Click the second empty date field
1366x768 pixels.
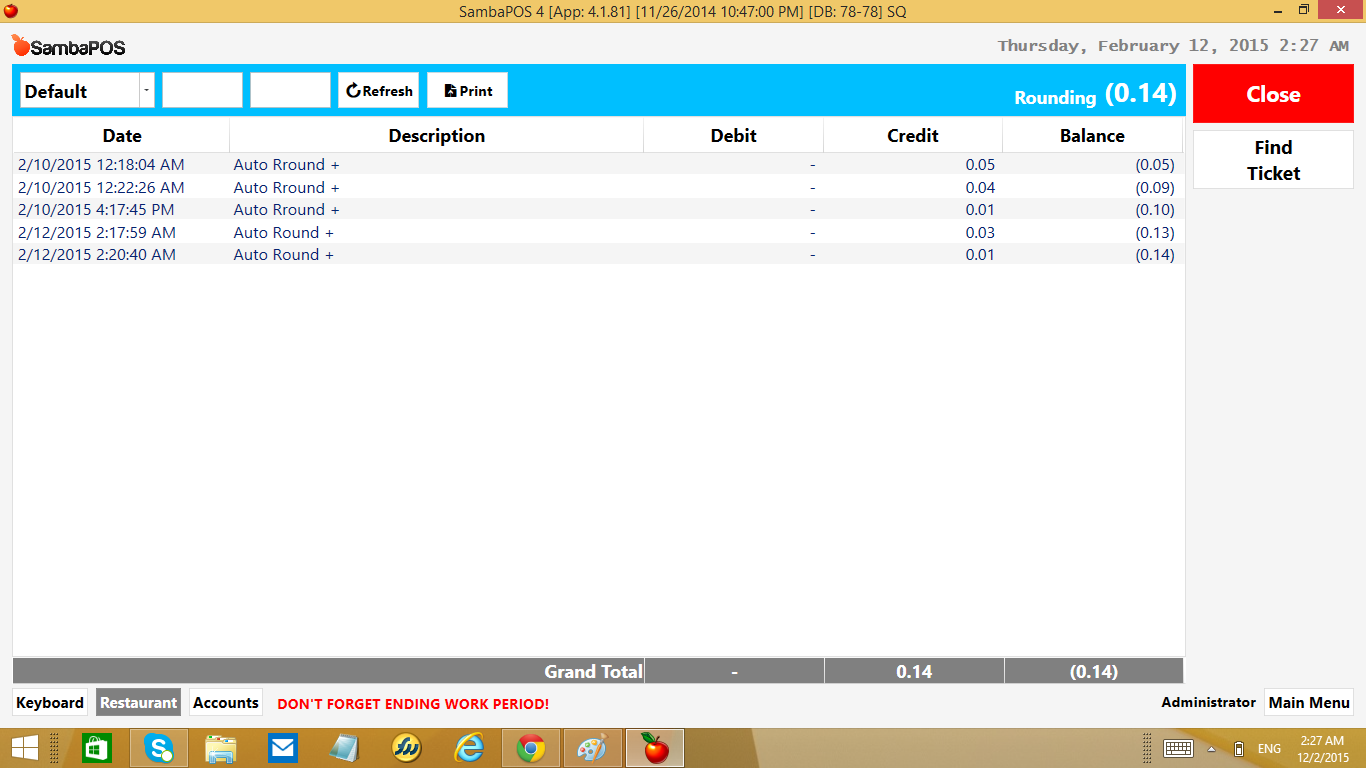tap(290, 90)
